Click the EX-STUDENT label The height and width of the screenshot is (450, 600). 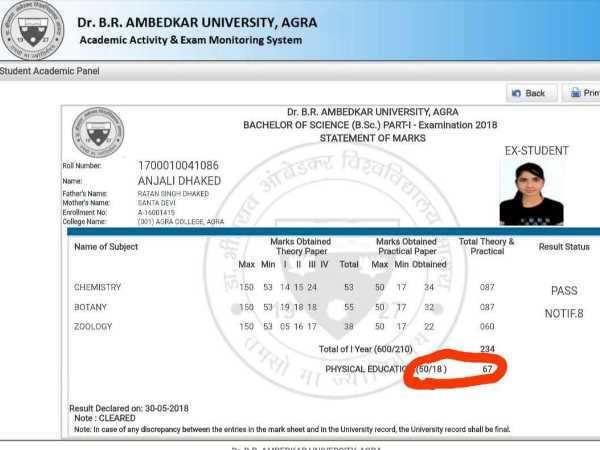tap(536, 151)
